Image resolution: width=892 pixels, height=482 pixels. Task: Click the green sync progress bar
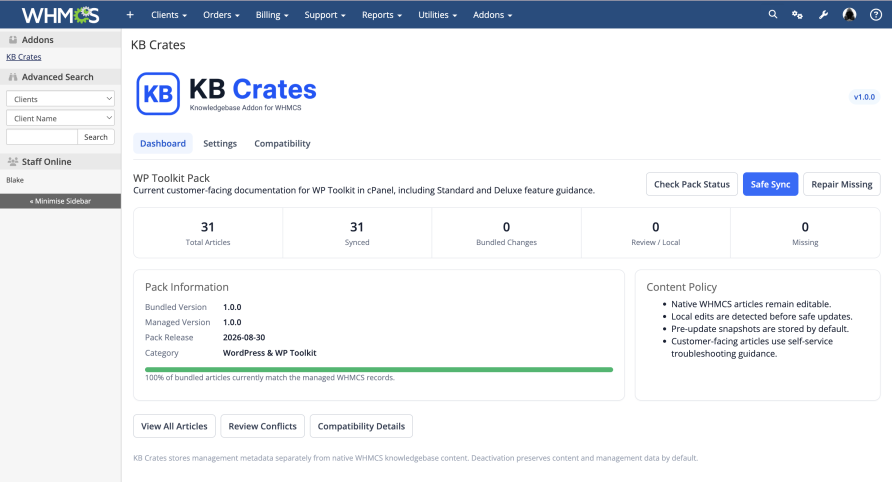[x=379, y=370]
